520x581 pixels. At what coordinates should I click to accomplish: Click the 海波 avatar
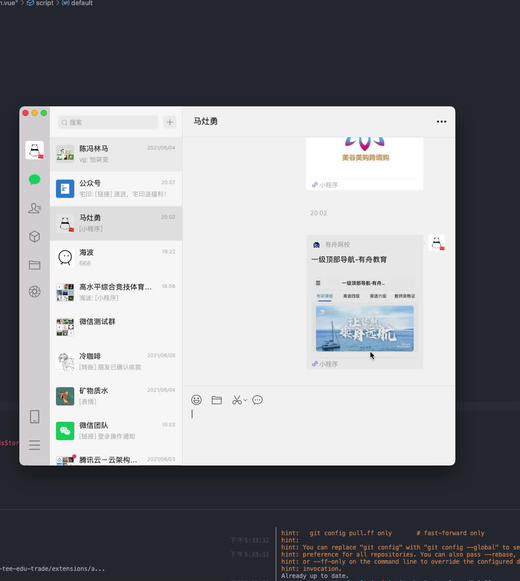(65, 258)
